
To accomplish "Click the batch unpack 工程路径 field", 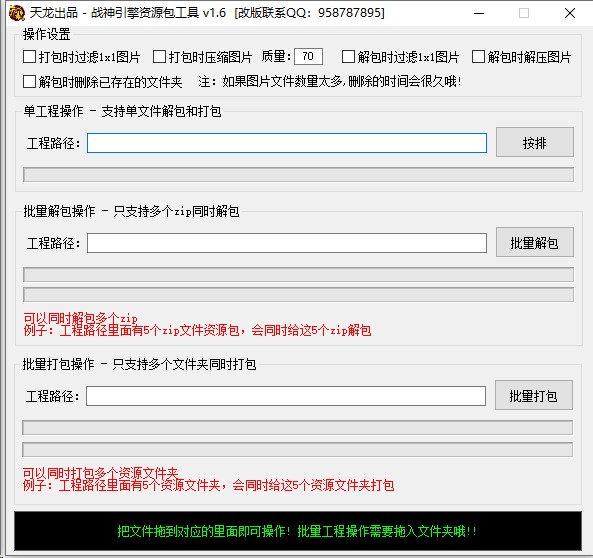I will pos(287,243).
